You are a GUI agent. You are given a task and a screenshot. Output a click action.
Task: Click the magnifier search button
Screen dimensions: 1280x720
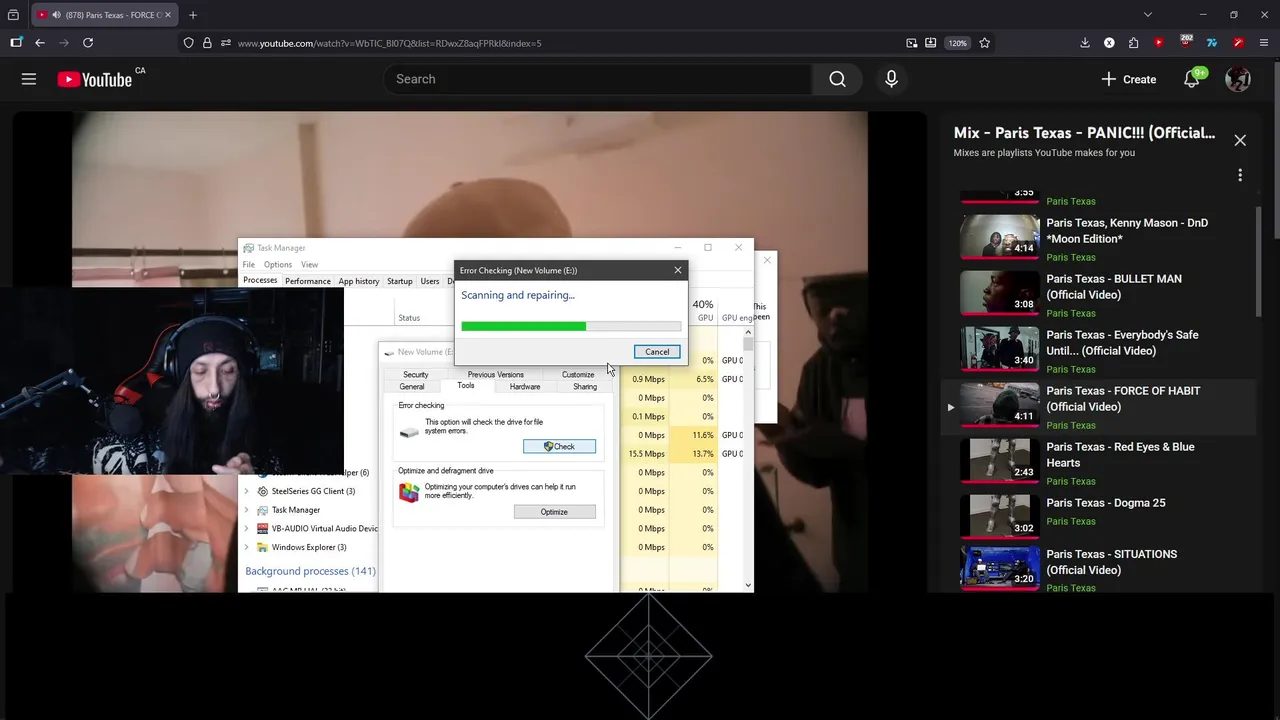point(838,79)
